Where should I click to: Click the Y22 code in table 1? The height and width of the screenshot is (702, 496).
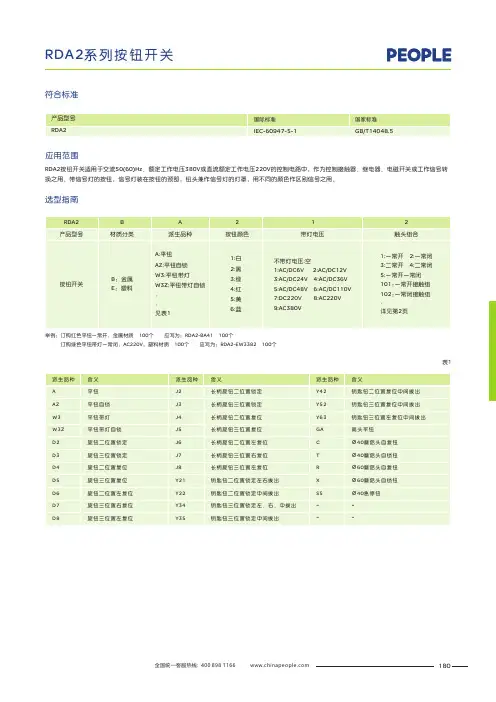pos(180,493)
